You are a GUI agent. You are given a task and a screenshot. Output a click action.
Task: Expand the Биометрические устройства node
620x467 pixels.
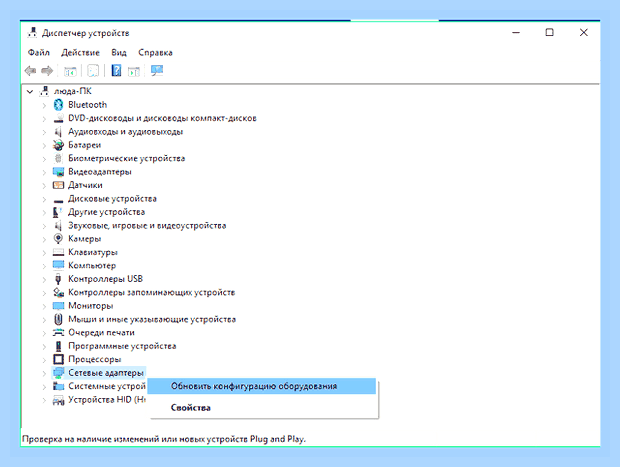44,159
